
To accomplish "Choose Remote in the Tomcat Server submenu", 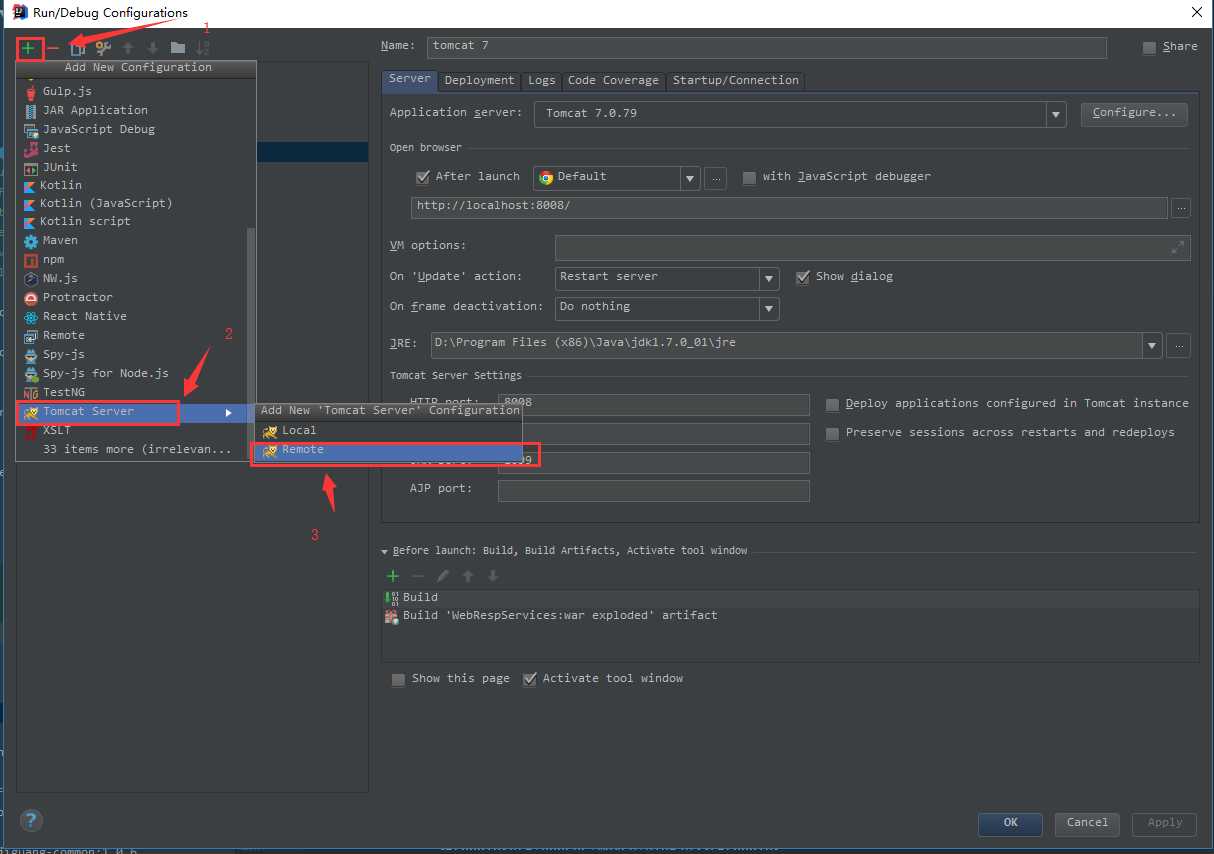I will (388, 450).
